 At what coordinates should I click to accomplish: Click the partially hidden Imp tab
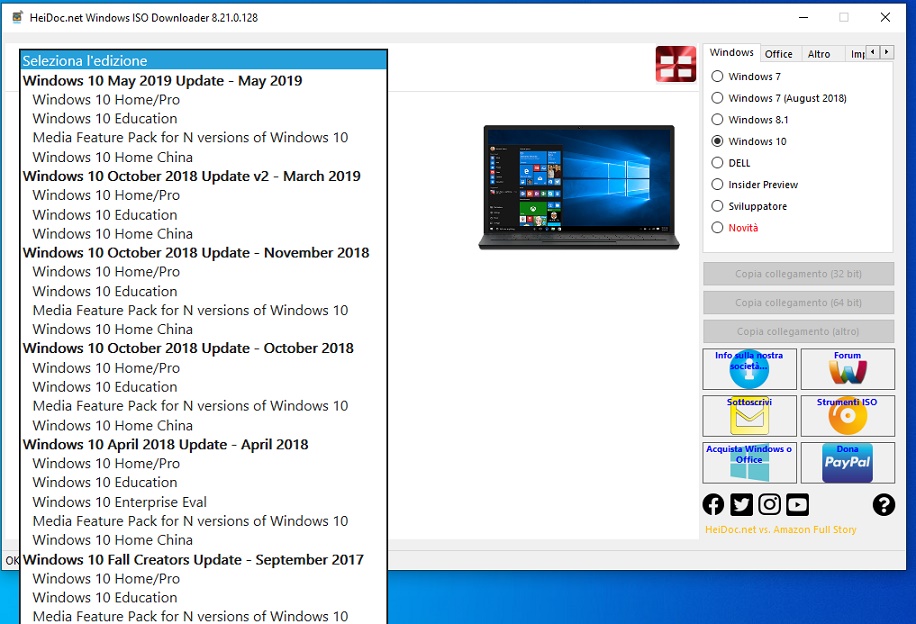tap(856, 54)
